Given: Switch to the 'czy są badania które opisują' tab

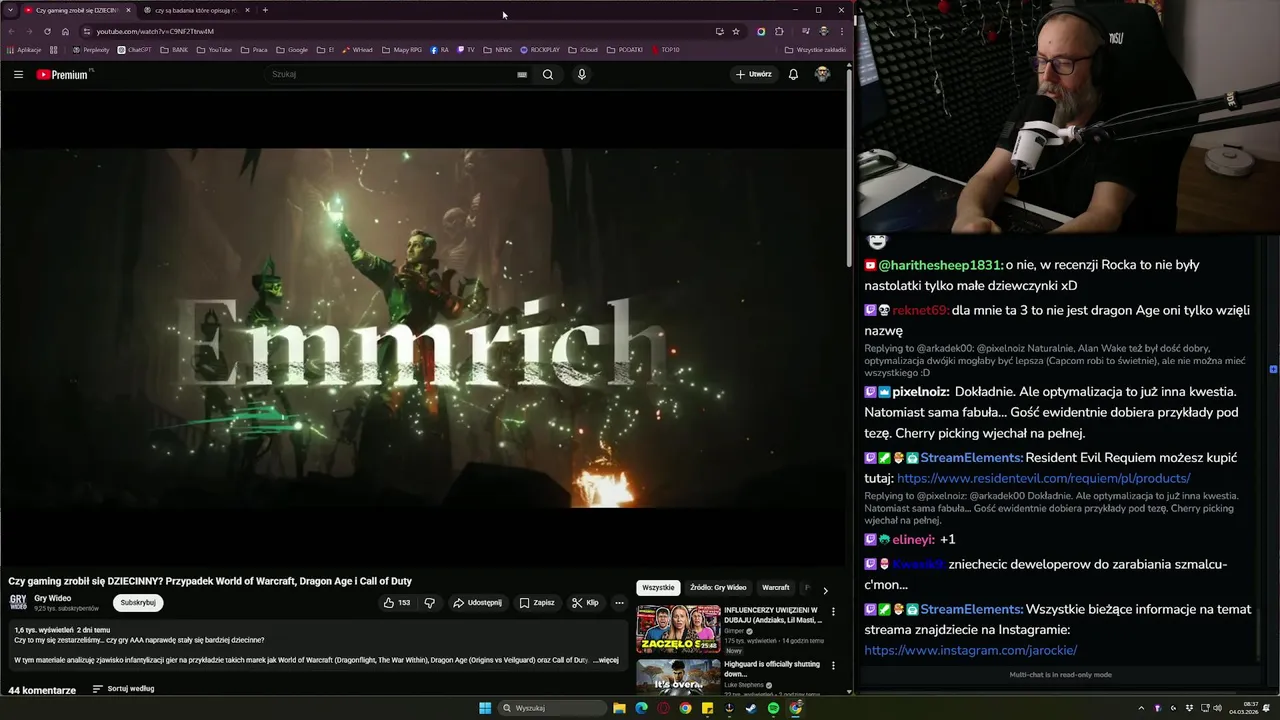Looking at the screenshot, I should point(195,10).
